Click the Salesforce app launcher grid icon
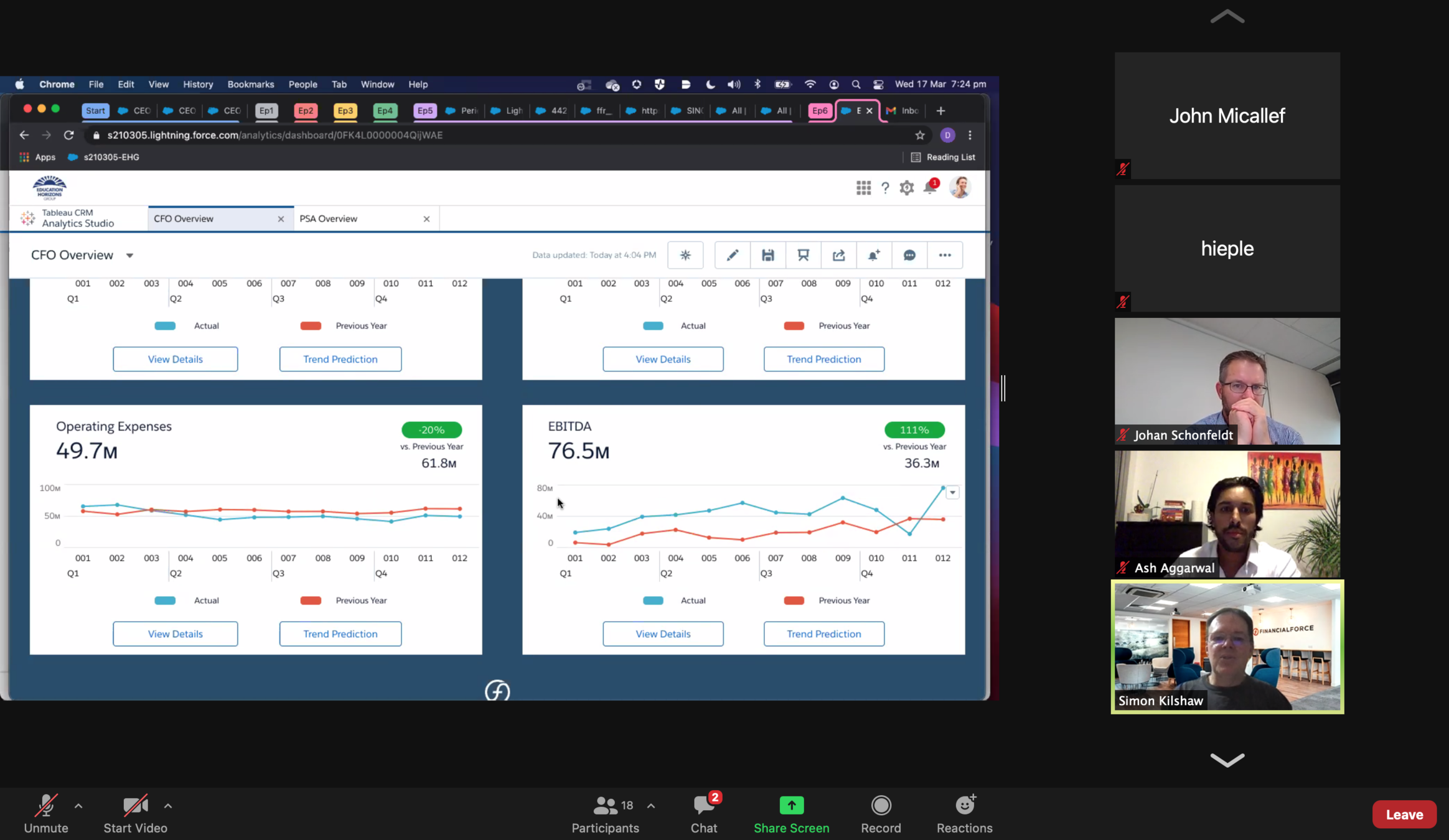 (863, 188)
